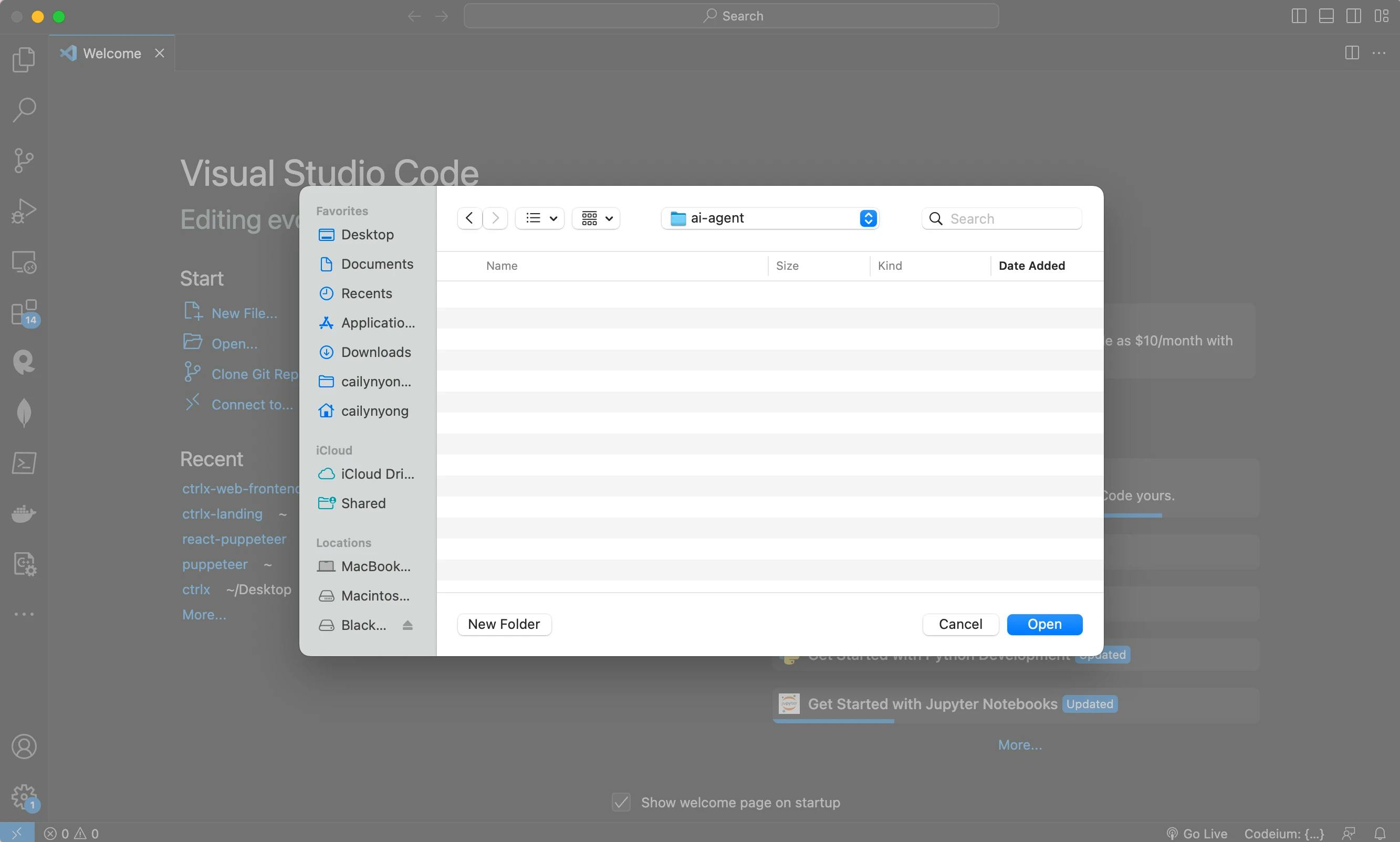Eject the Black... drive in sidebar

click(408, 625)
